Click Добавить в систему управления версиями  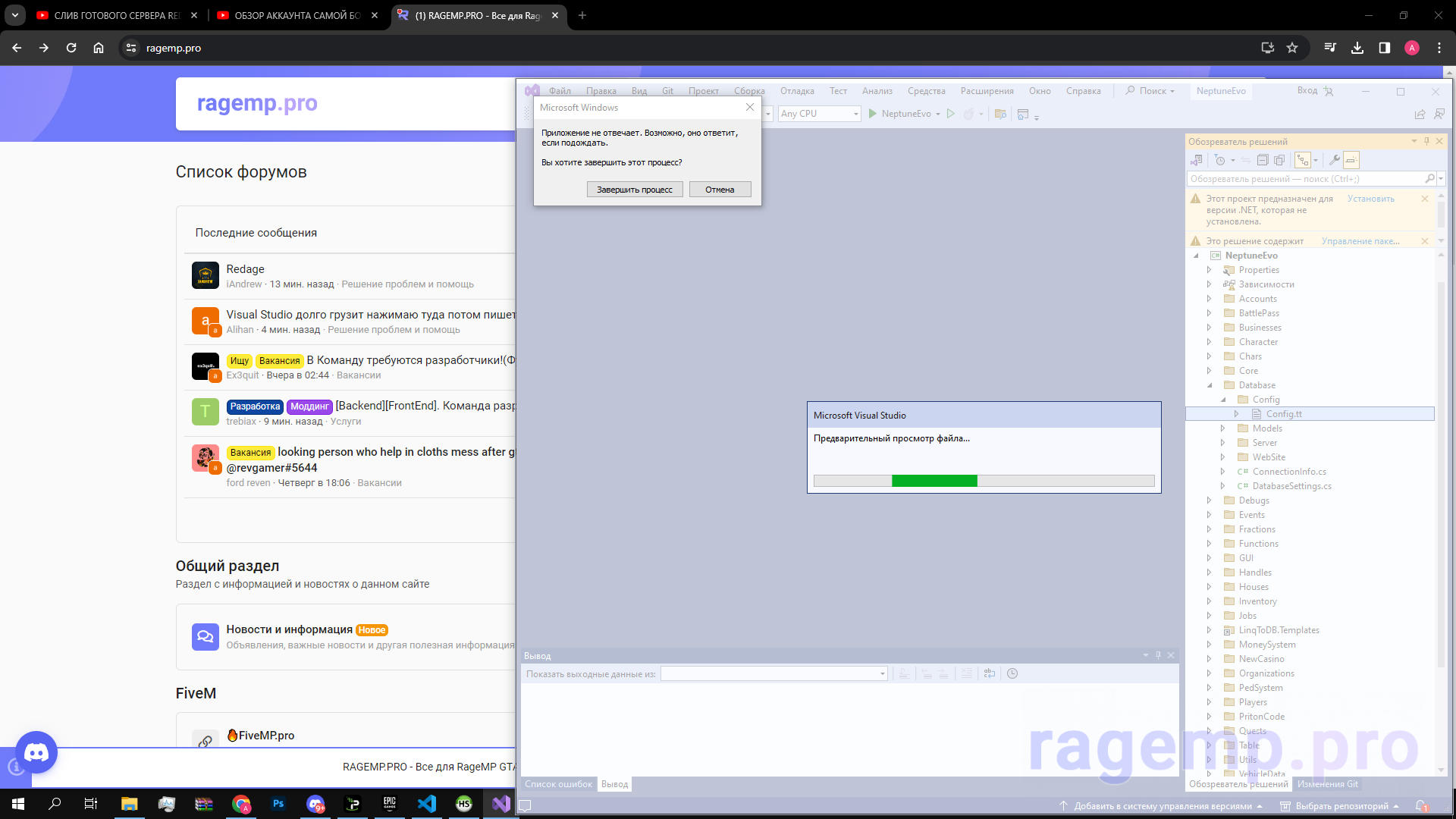pyautogui.click(x=1162, y=806)
